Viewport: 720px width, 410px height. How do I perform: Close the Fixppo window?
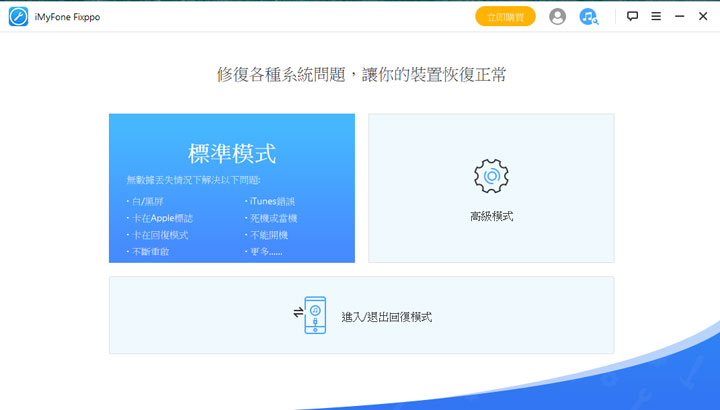[x=703, y=17]
